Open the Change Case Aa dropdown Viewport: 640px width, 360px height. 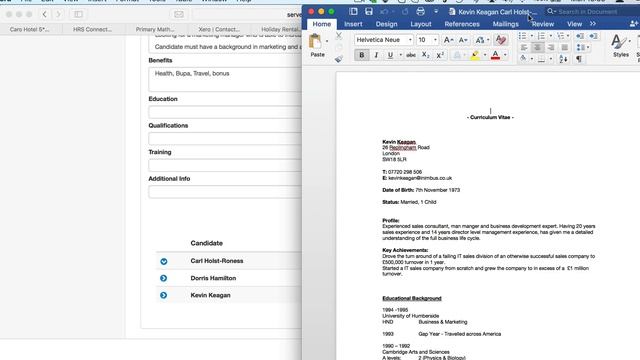point(482,40)
